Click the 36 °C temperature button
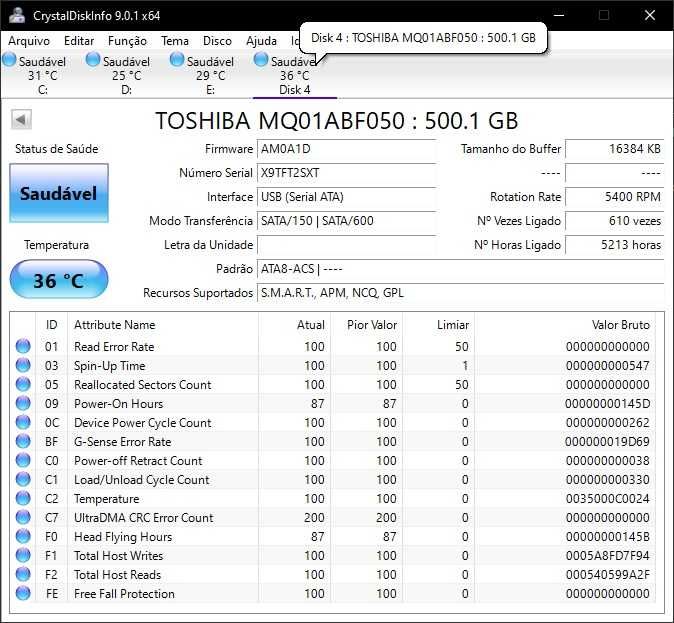Viewport: 674px width, 623px height. (x=58, y=280)
